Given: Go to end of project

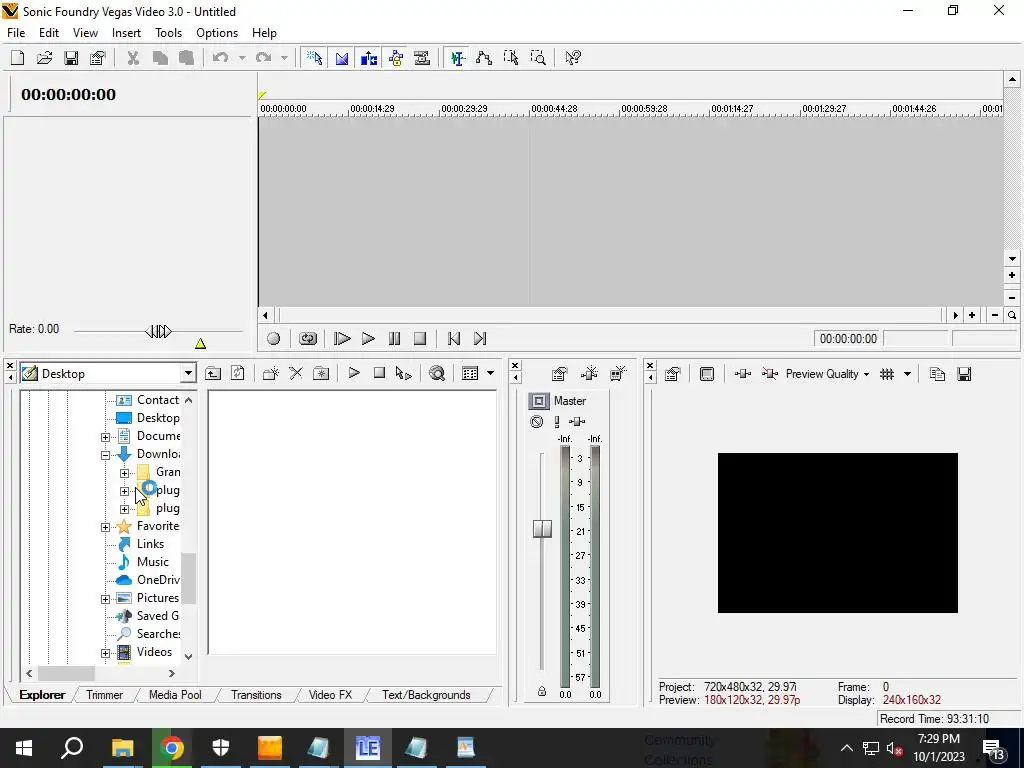Looking at the screenshot, I should (x=480, y=338).
